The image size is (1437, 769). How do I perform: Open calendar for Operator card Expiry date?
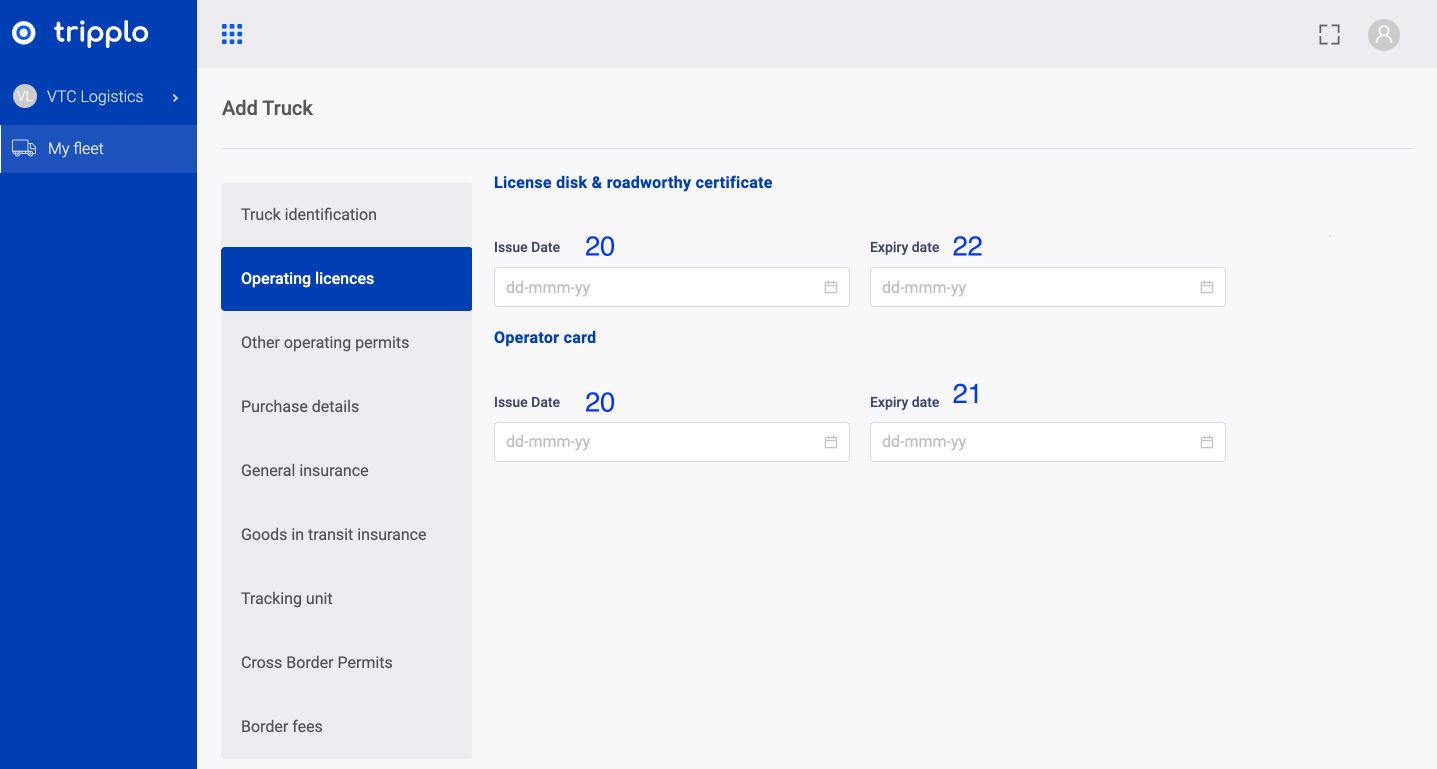click(x=1206, y=442)
